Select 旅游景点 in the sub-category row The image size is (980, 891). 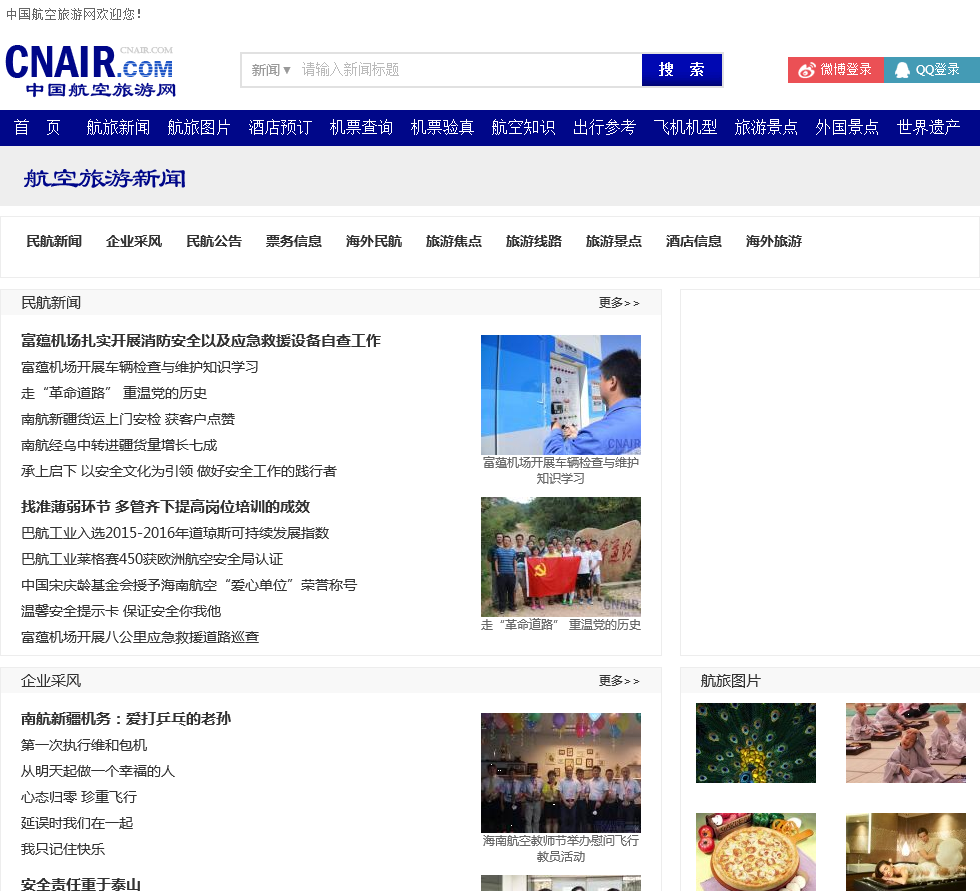614,241
